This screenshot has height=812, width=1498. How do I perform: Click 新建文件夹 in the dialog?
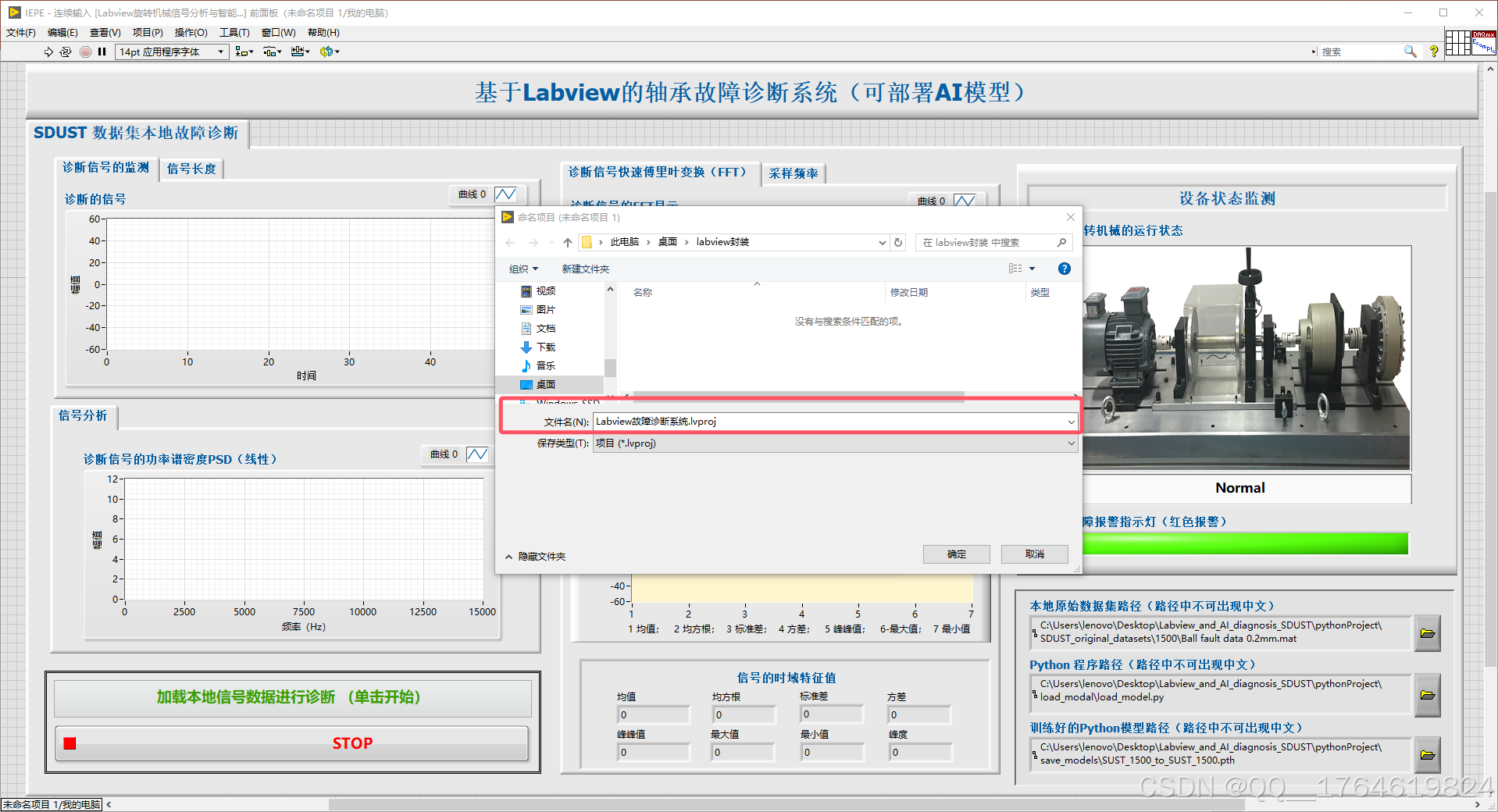point(585,269)
